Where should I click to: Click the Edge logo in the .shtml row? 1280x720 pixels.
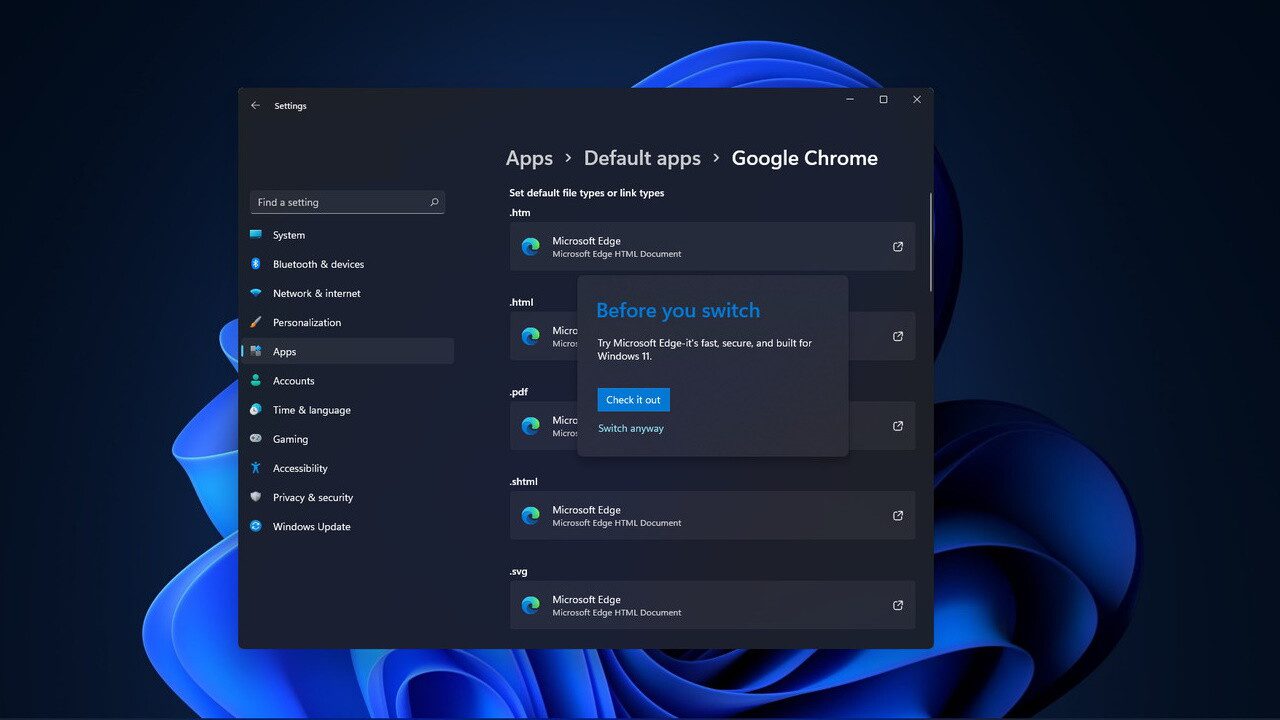tap(530, 516)
